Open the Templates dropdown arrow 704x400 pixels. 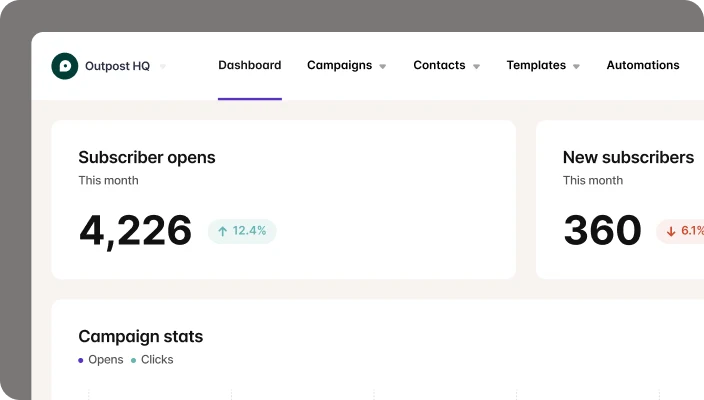pyautogui.click(x=576, y=67)
